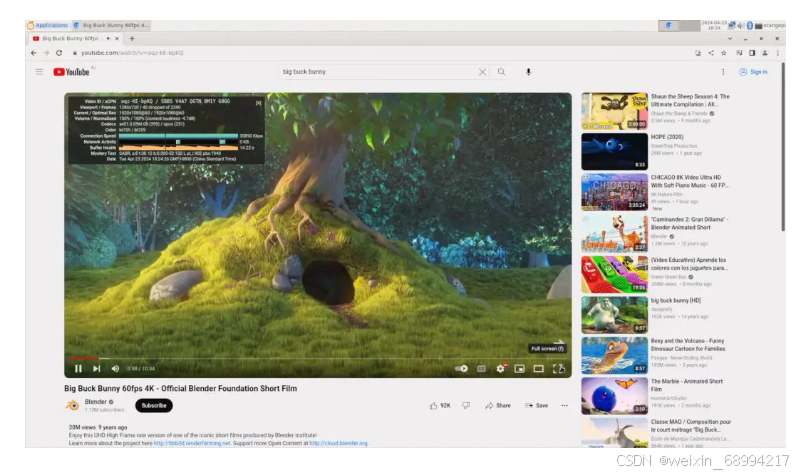Open Blender channel name link

coord(95,402)
